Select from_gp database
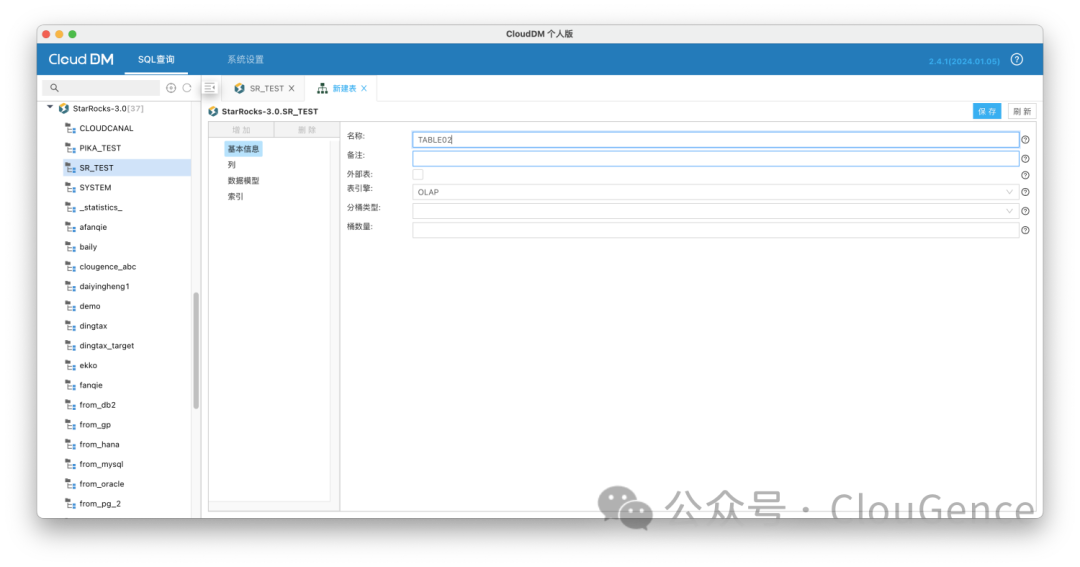 [x=95, y=425]
